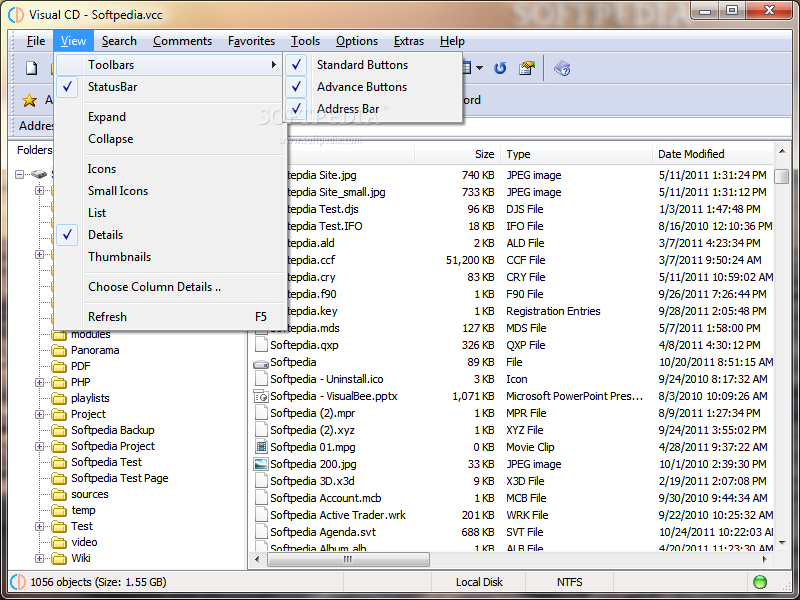Expand the Test folder node

39,526
